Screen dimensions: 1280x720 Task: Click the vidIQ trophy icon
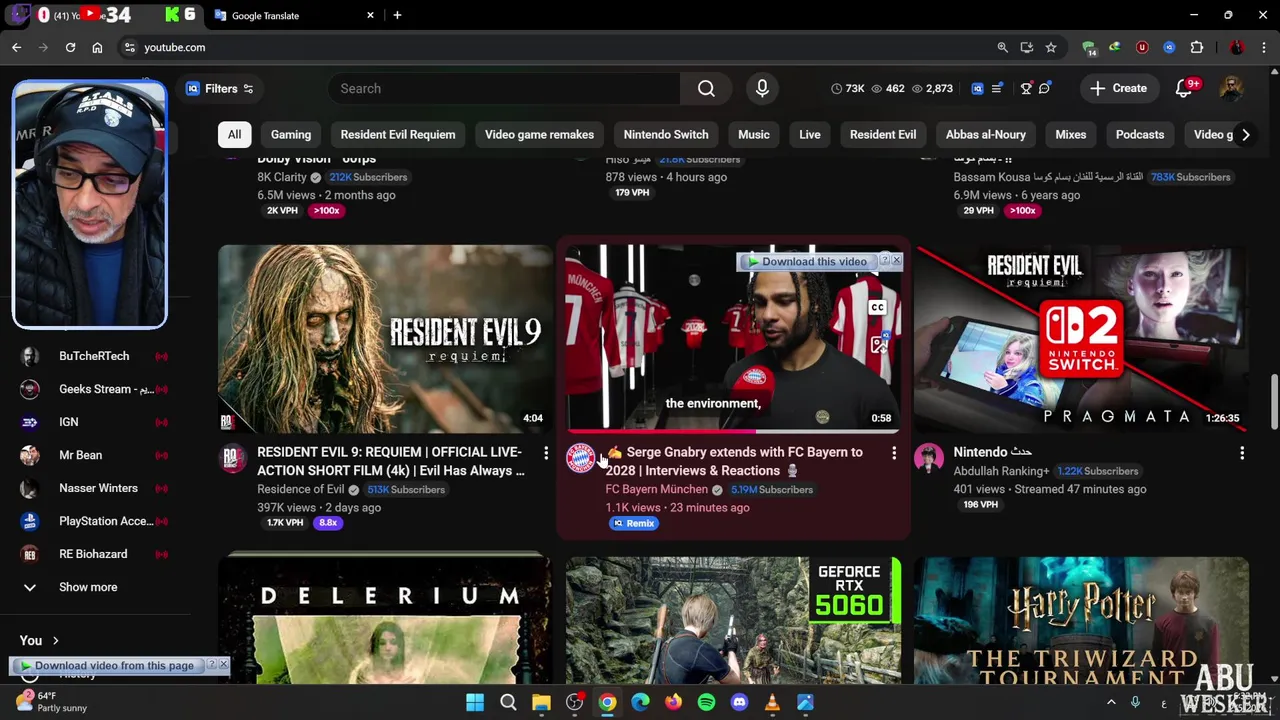point(1026,88)
